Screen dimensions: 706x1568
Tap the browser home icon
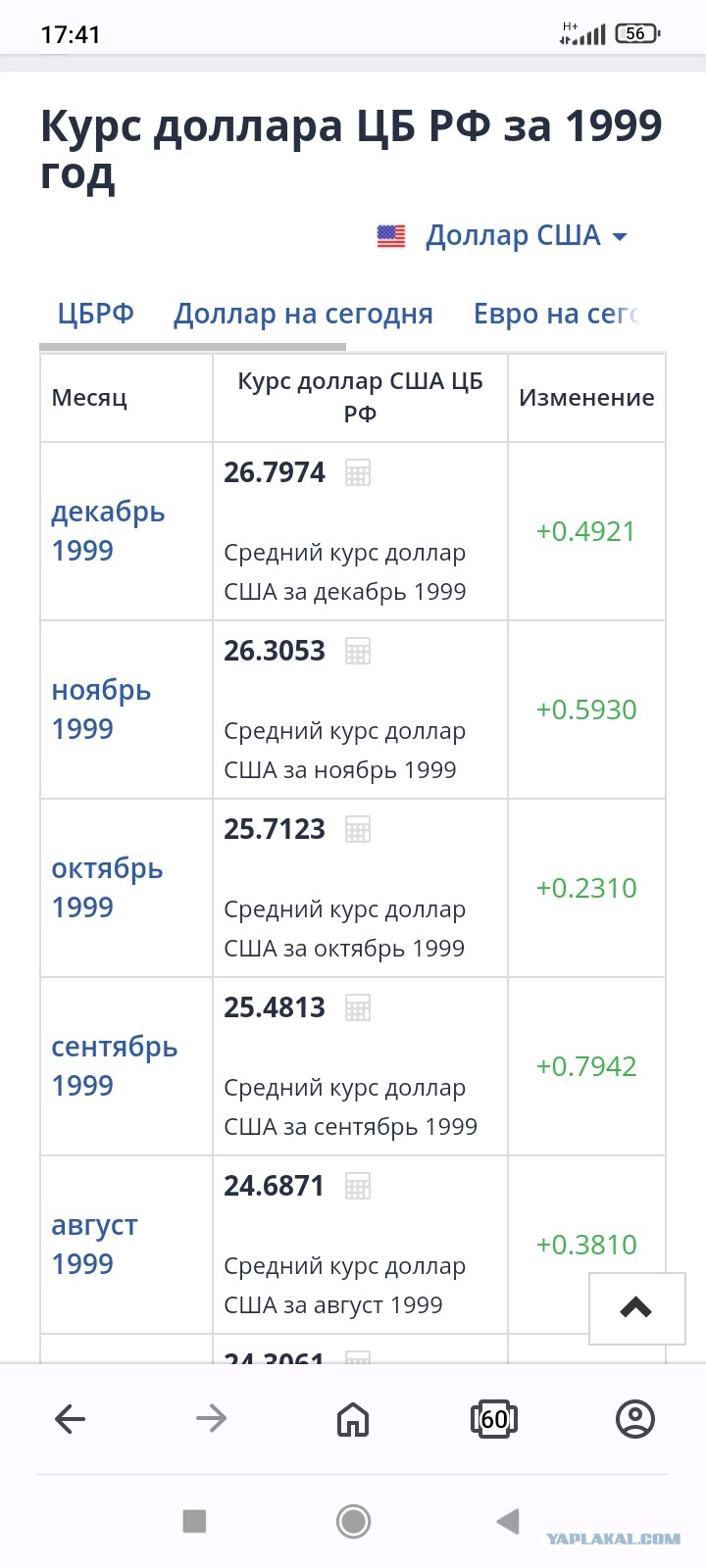(353, 1418)
